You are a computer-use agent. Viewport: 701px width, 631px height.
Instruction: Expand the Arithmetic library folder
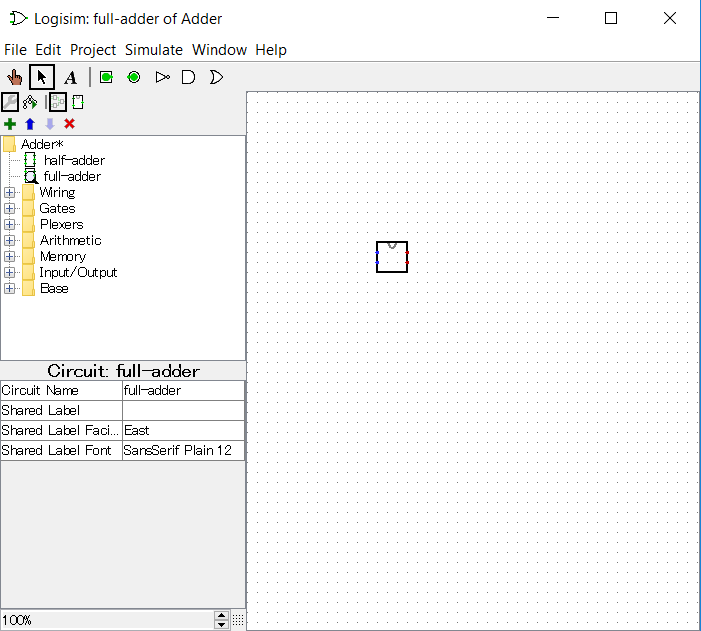pos(10,241)
